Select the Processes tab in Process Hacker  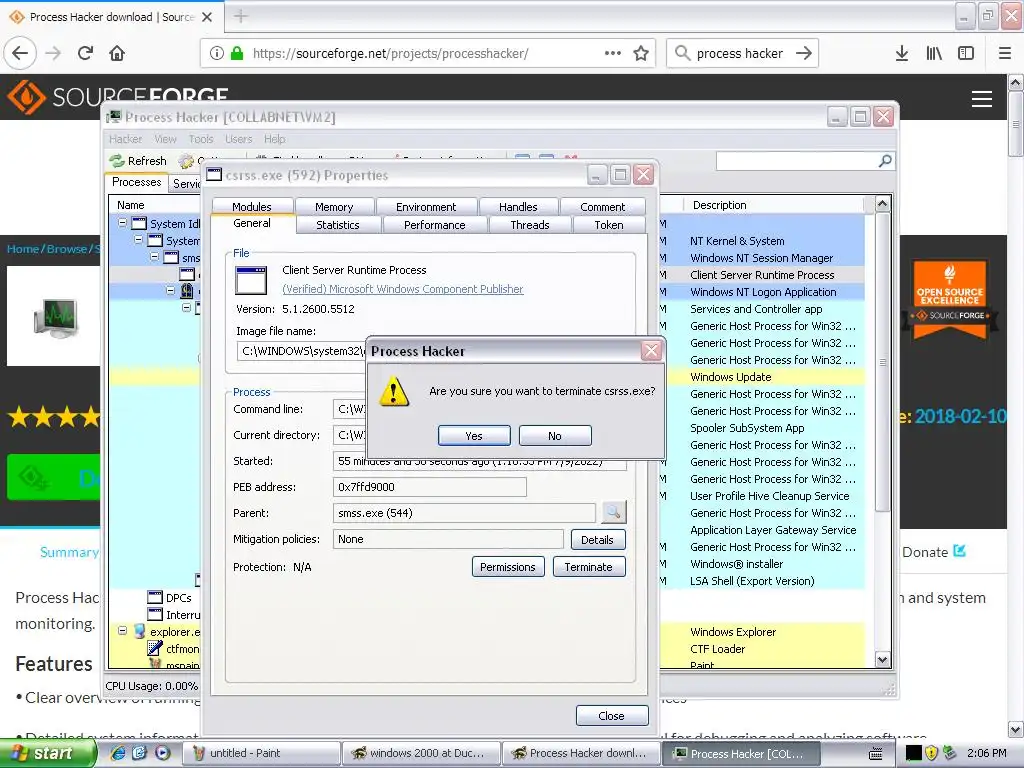point(136,182)
